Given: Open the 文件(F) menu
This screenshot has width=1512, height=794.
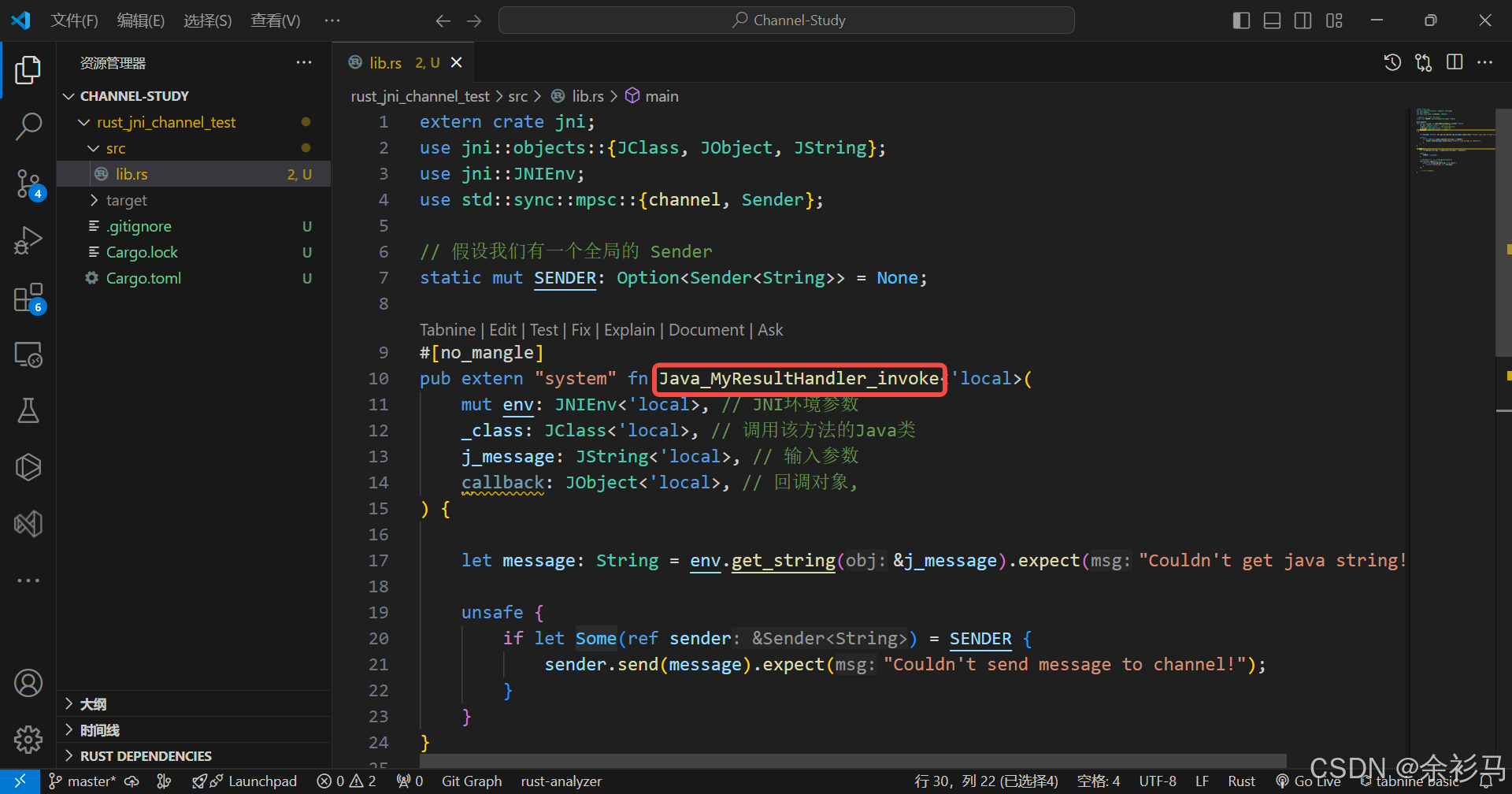Looking at the screenshot, I should pos(74,20).
